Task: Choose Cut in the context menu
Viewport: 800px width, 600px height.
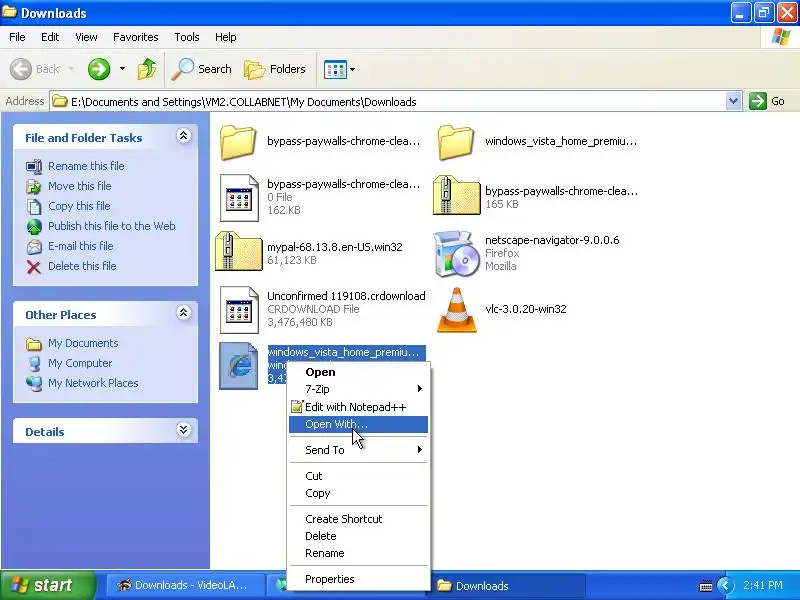Action: (358, 476)
